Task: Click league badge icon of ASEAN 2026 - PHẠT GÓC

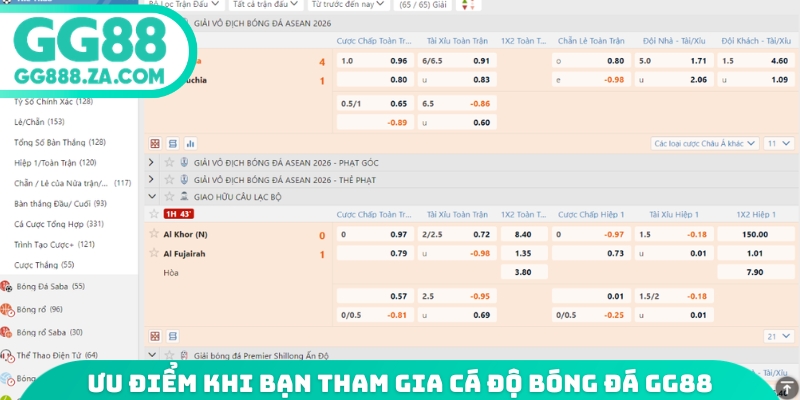Action: [x=184, y=163]
